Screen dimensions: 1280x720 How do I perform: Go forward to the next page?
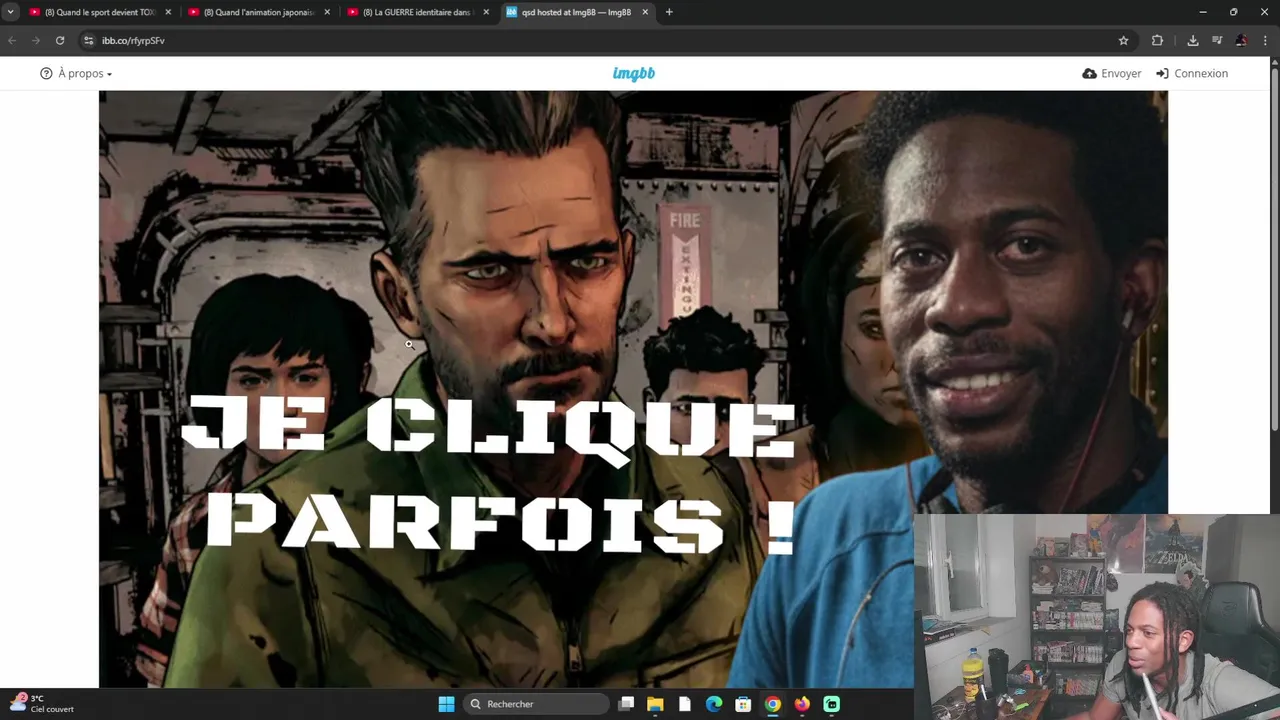click(36, 40)
